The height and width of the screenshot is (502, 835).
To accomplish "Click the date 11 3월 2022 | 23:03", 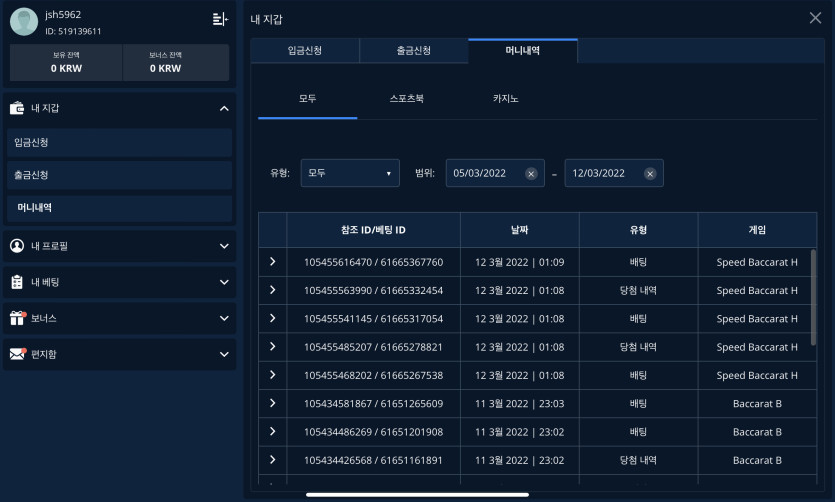I will 520,404.
